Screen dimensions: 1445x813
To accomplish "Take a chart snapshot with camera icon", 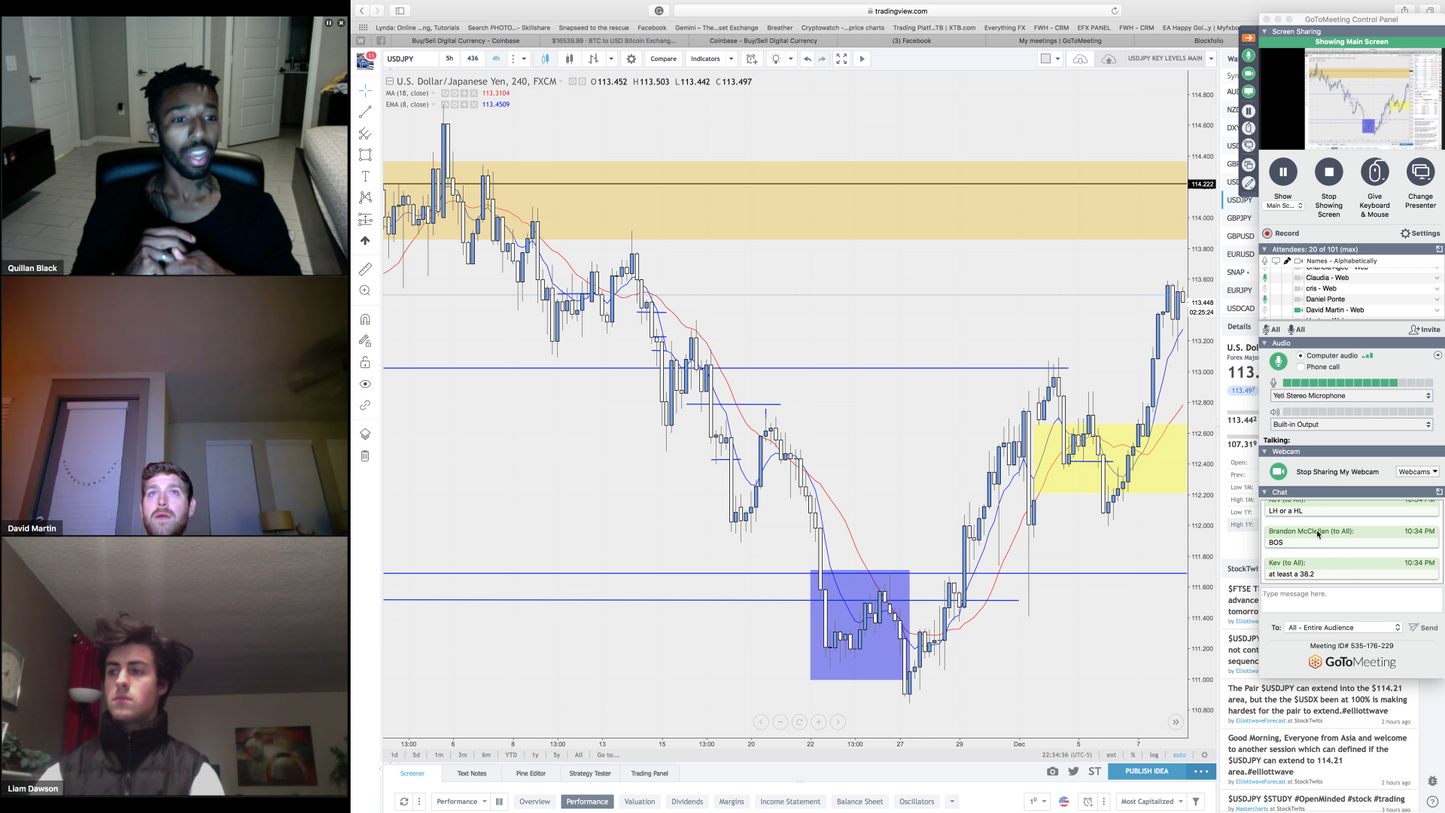I will pyautogui.click(x=1052, y=772).
